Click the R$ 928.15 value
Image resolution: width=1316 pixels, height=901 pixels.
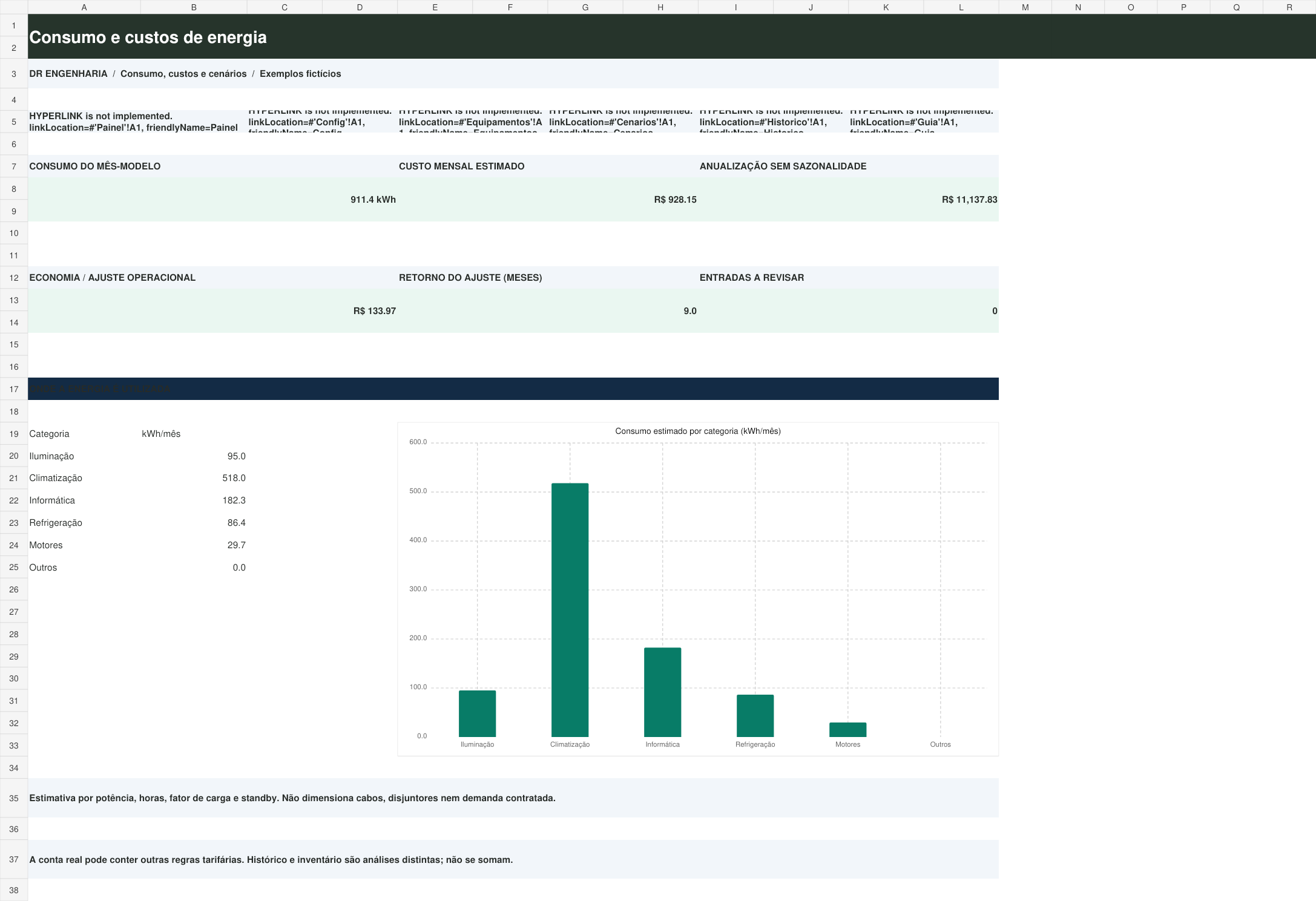[675, 200]
